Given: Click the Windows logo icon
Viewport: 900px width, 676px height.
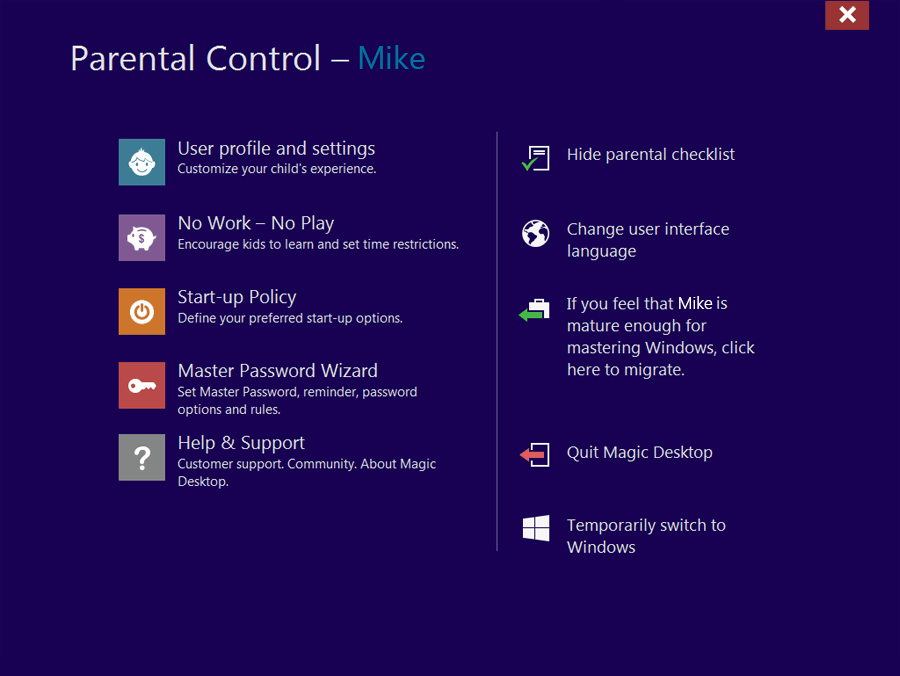Looking at the screenshot, I should click(536, 528).
